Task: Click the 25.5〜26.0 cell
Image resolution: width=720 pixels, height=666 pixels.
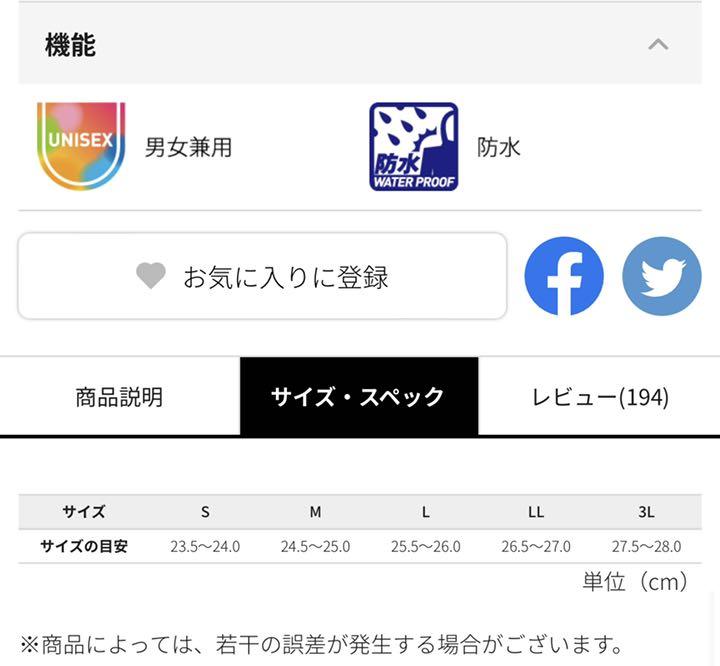Action: [426, 547]
